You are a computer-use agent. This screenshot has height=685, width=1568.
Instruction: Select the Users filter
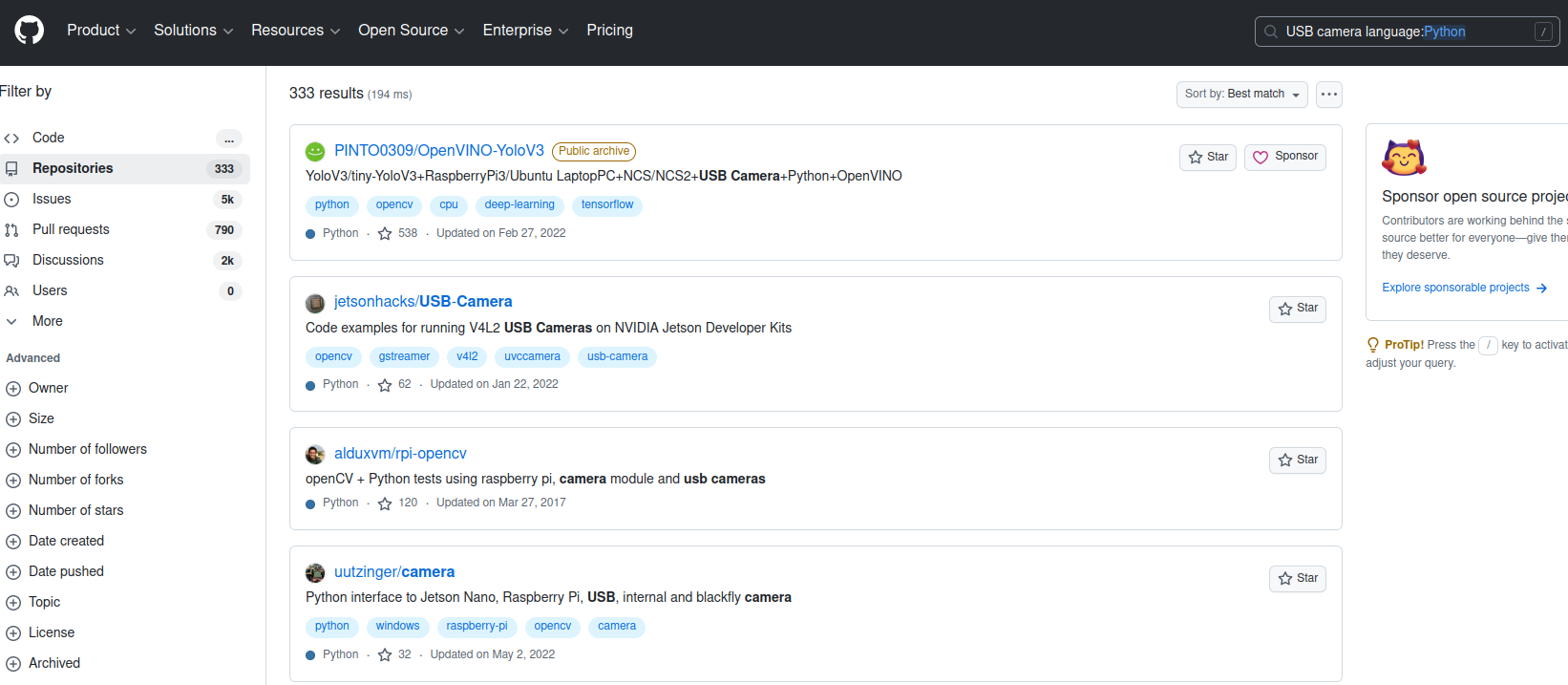tap(124, 290)
